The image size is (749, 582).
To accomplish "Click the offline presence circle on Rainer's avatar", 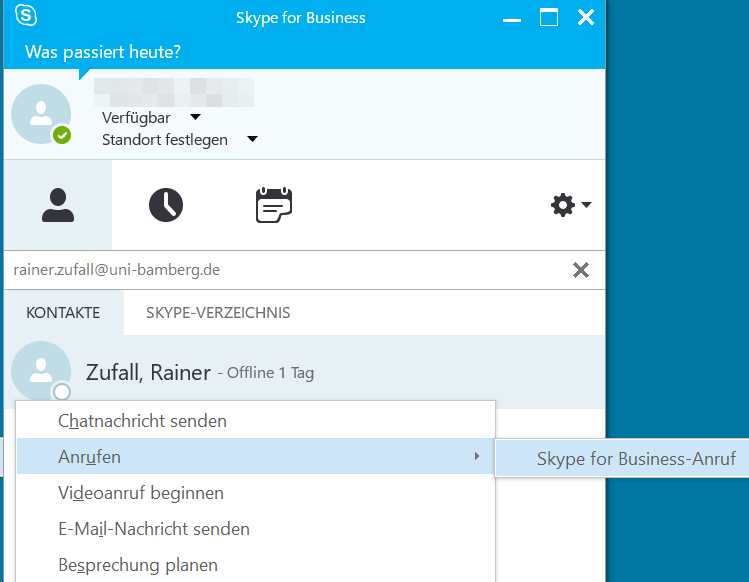I will tap(62, 392).
